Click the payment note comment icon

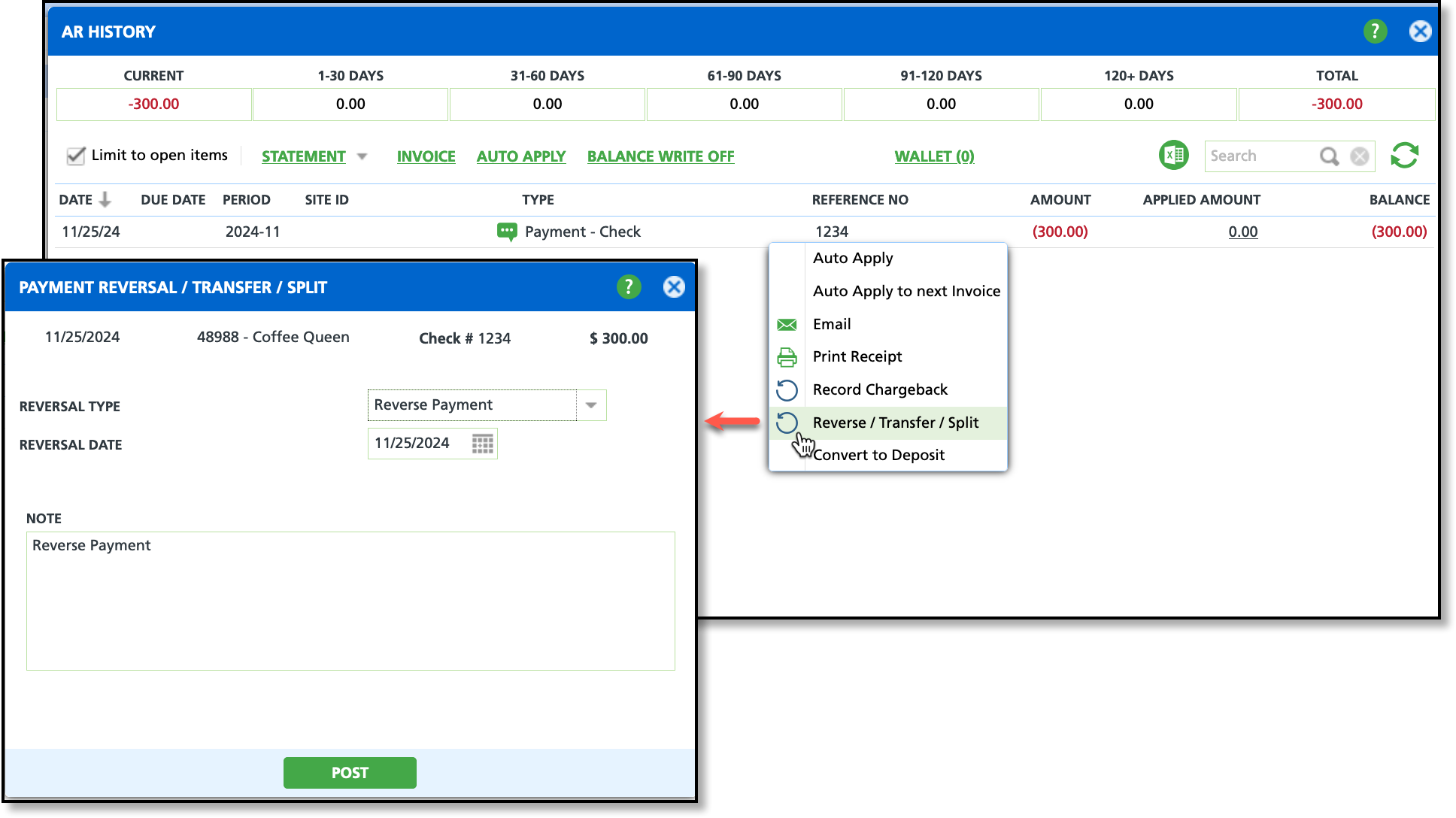pos(507,232)
